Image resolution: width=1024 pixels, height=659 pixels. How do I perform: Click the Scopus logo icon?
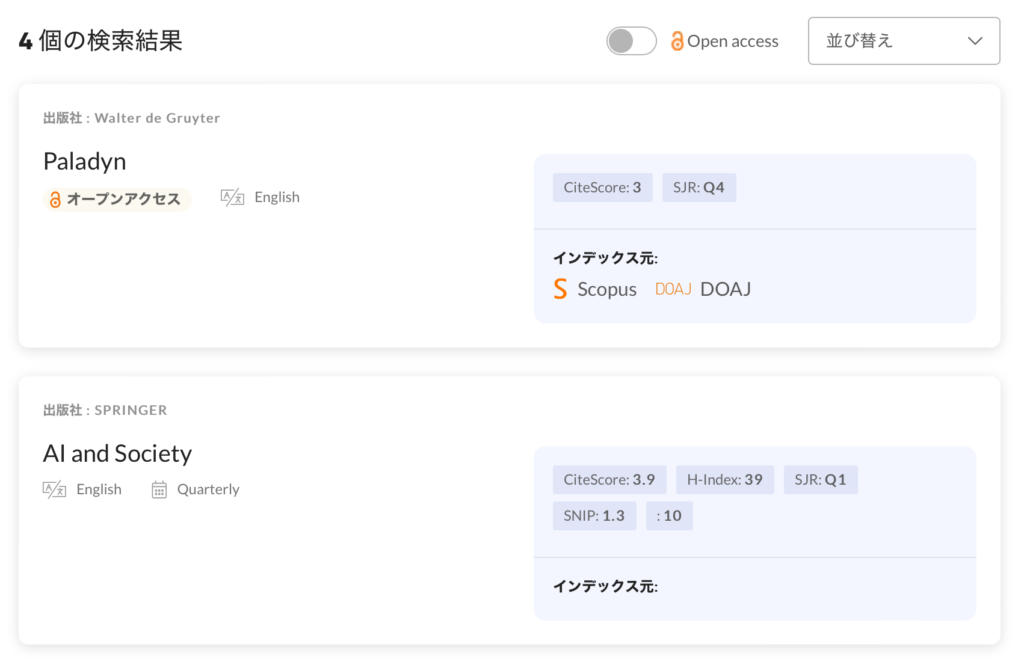pos(560,289)
